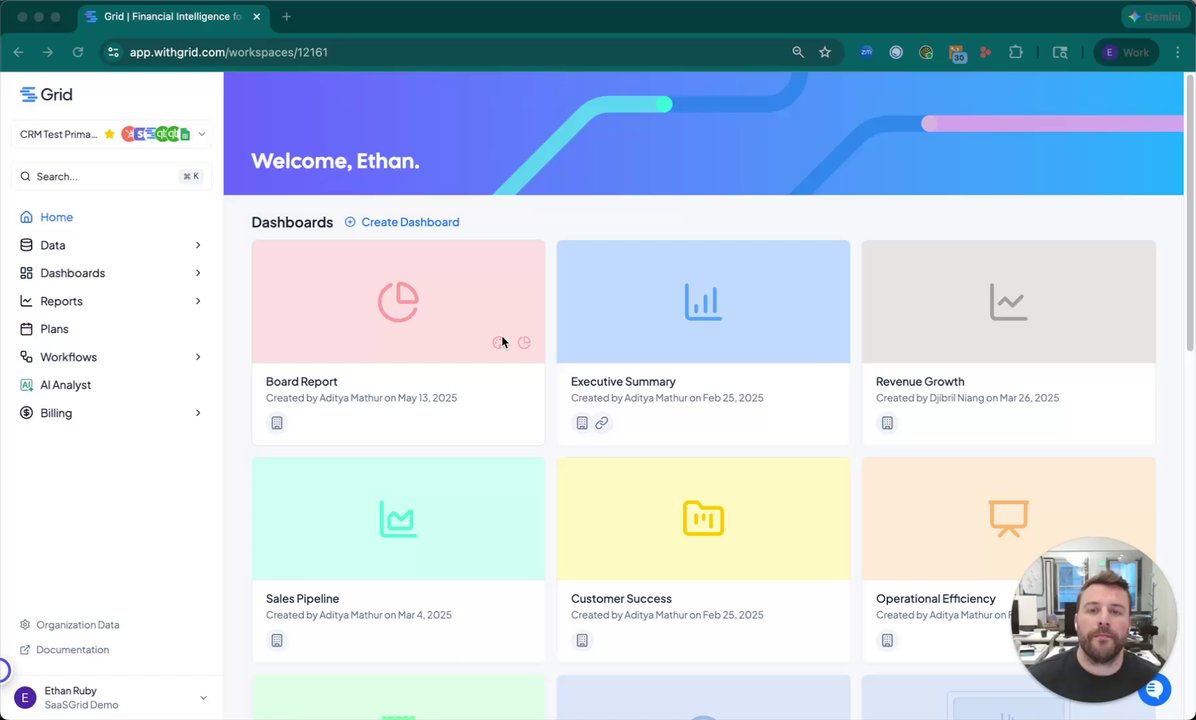The image size is (1196, 720).
Task: Click the Create Dashboard button
Action: pyautogui.click(x=402, y=222)
